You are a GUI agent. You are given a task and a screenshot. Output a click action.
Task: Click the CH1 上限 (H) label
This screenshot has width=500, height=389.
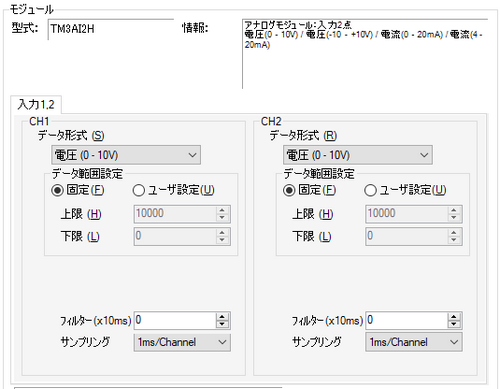81,214
